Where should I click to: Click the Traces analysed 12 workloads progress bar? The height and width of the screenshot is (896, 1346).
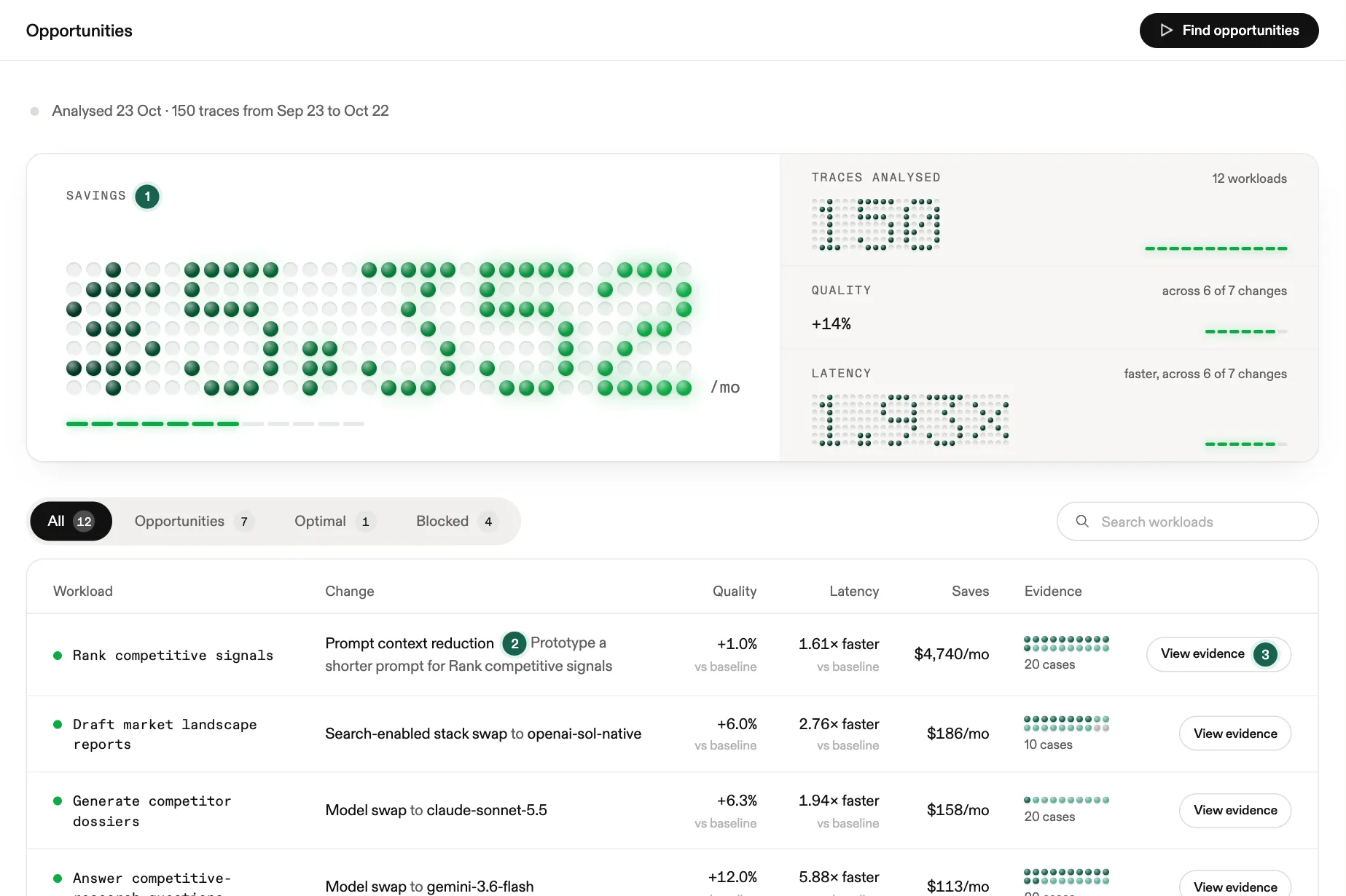tap(1216, 248)
